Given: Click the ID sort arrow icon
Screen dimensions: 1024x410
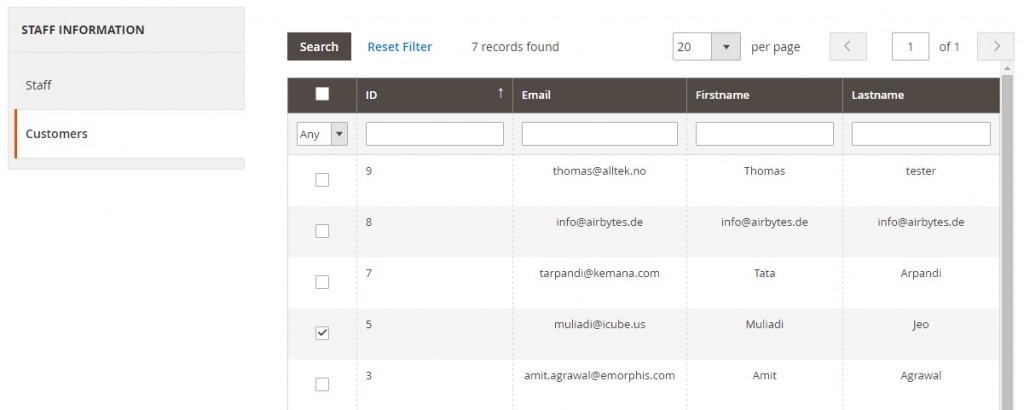Looking at the screenshot, I should coord(501,93).
